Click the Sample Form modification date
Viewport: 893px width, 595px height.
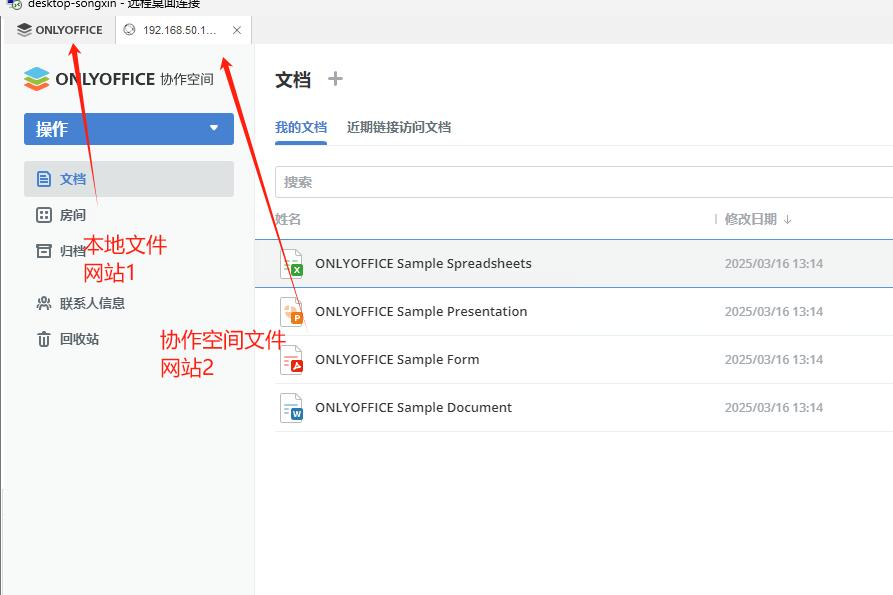pos(773,360)
